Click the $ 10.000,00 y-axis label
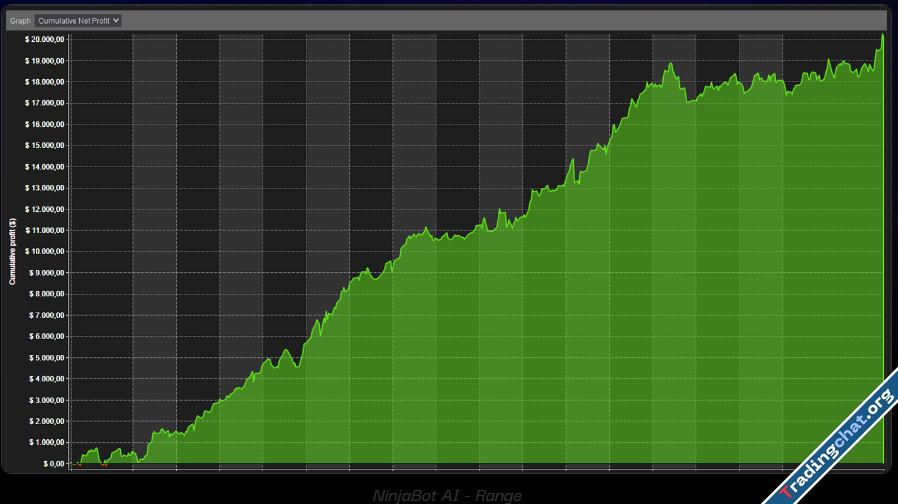898x504 pixels. tap(45, 251)
